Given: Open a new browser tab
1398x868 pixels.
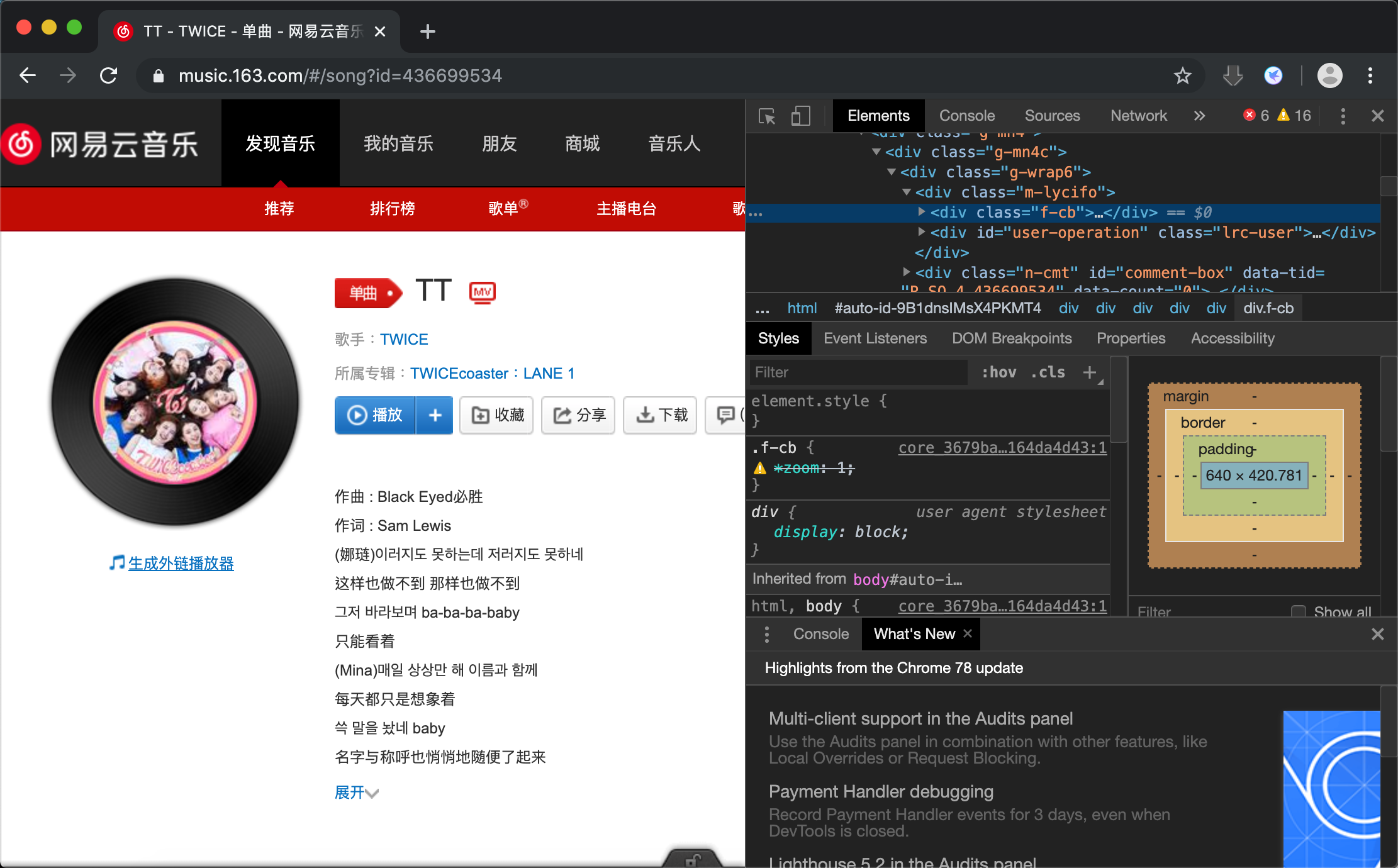Looking at the screenshot, I should pos(428,31).
